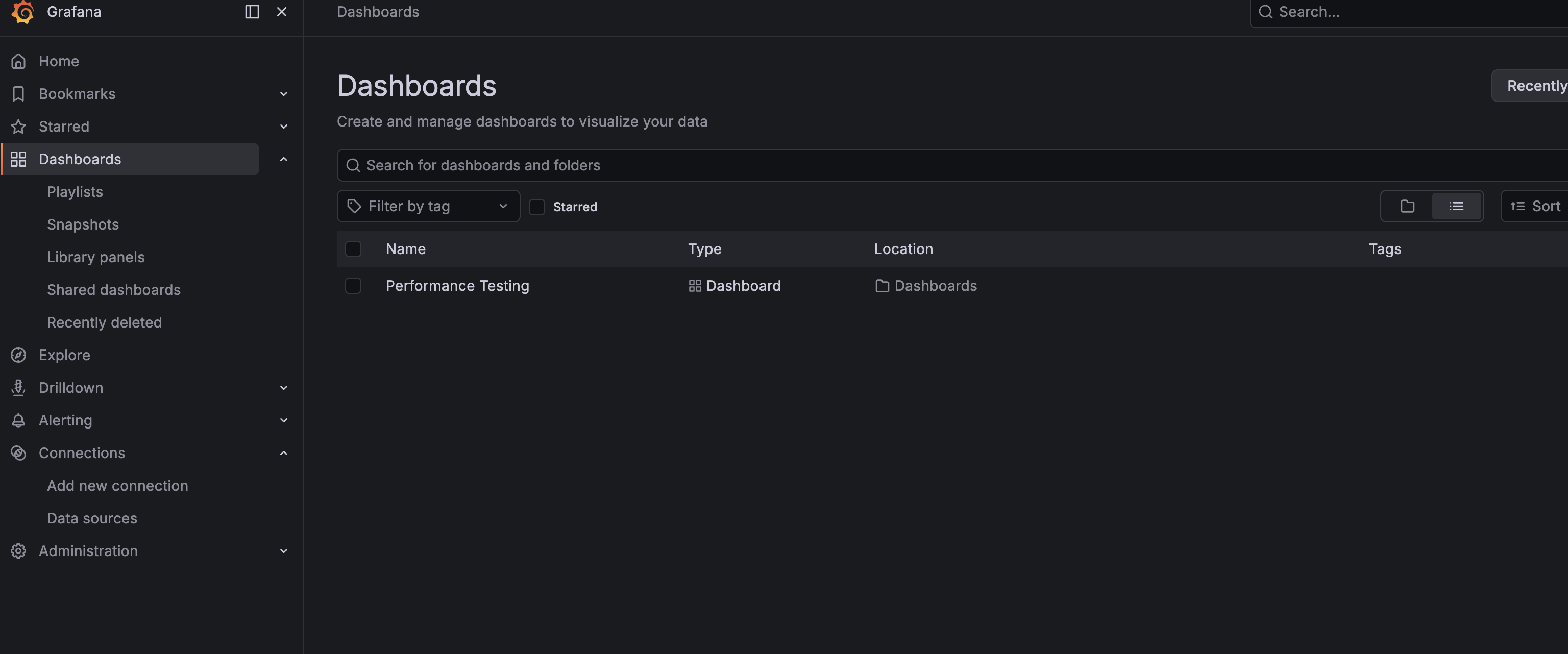Screen dimensions: 1568x654
Task: Expand the Drilldown section chevron
Action: [283, 388]
